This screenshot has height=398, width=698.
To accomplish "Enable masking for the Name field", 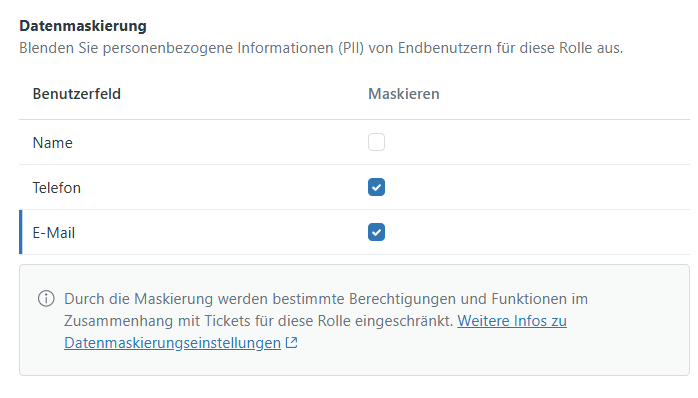I will click(376, 142).
